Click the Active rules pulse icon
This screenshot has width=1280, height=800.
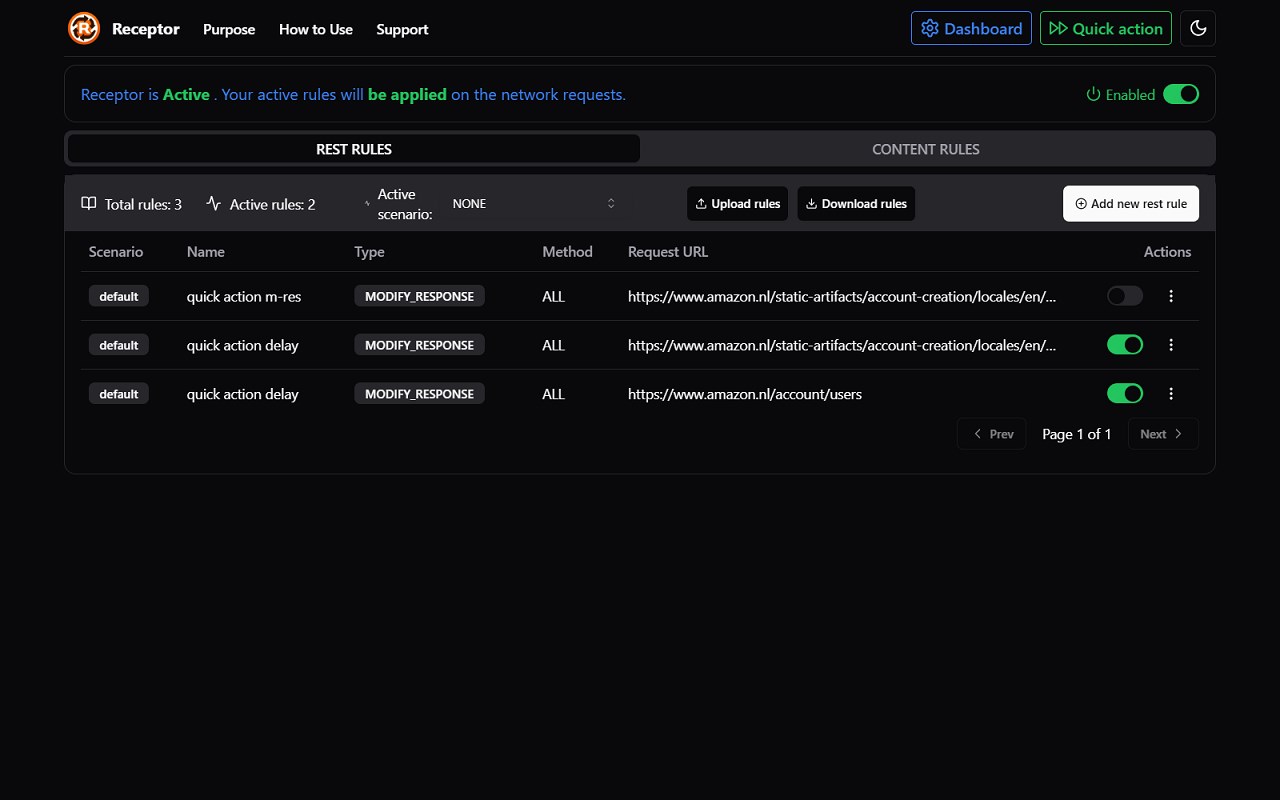click(x=214, y=203)
